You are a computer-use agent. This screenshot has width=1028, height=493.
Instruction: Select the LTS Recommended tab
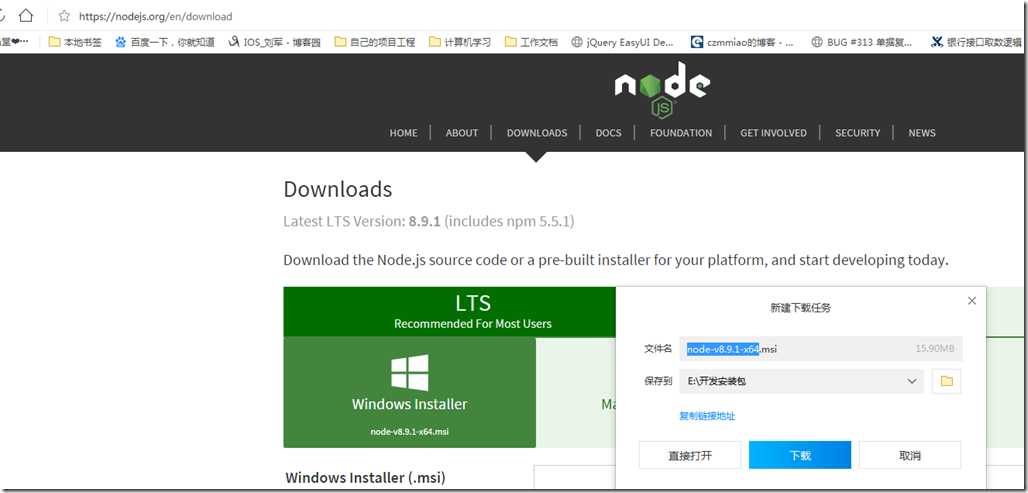(x=450, y=312)
